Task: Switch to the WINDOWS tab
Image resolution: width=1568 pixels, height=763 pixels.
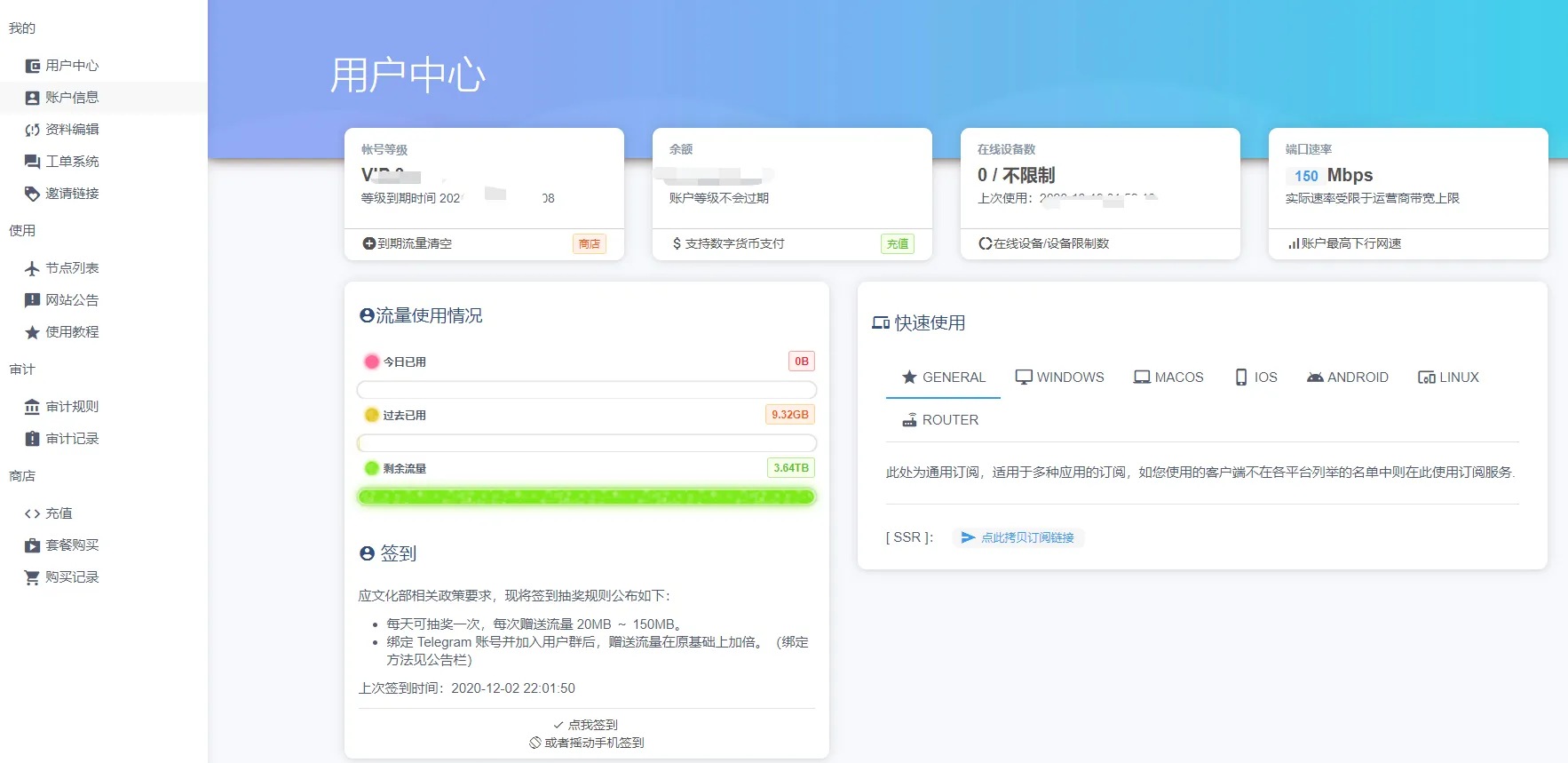Action: pyautogui.click(x=1060, y=378)
